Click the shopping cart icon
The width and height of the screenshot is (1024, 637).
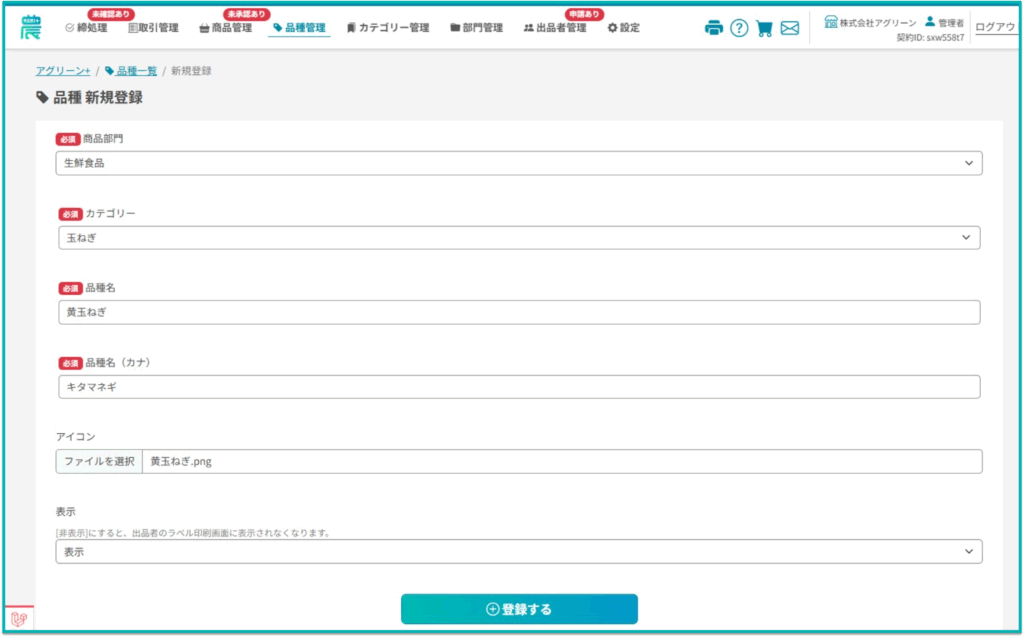coord(764,28)
